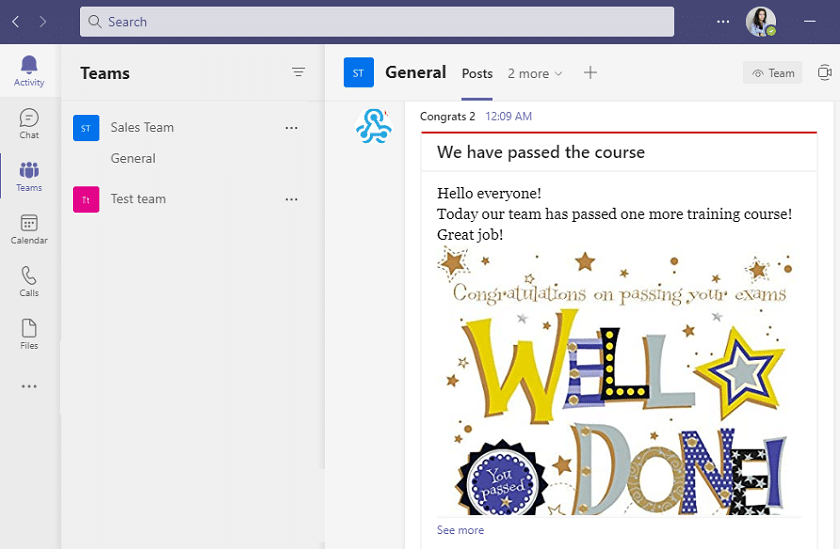840x549 pixels.
Task: Open the Calendar app
Action: click(29, 229)
